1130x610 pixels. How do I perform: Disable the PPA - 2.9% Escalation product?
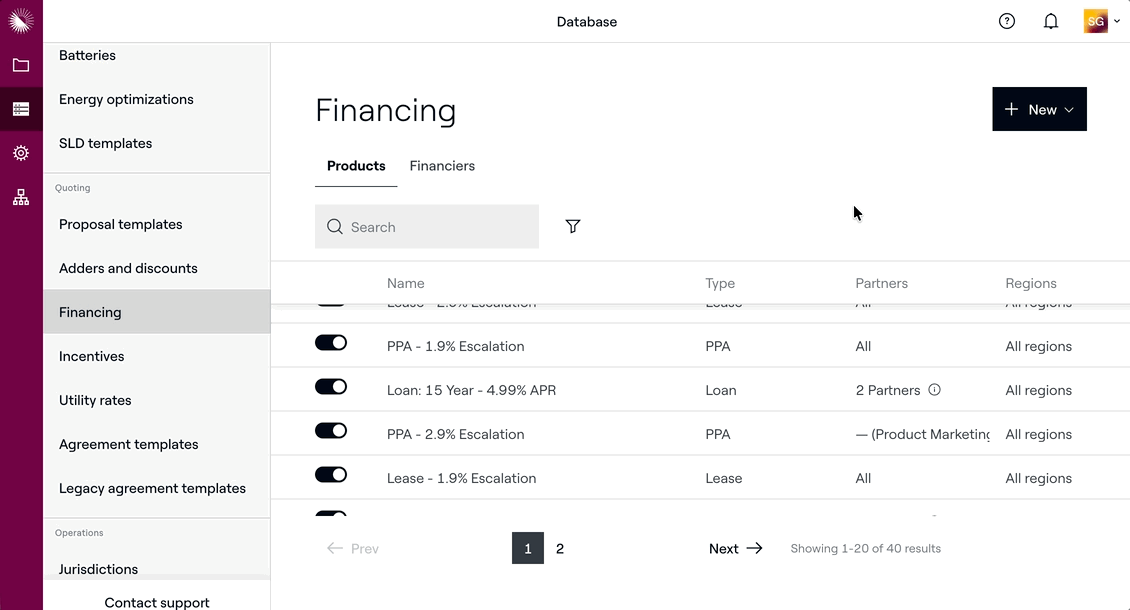pyautogui.click(x=331, y=430)
